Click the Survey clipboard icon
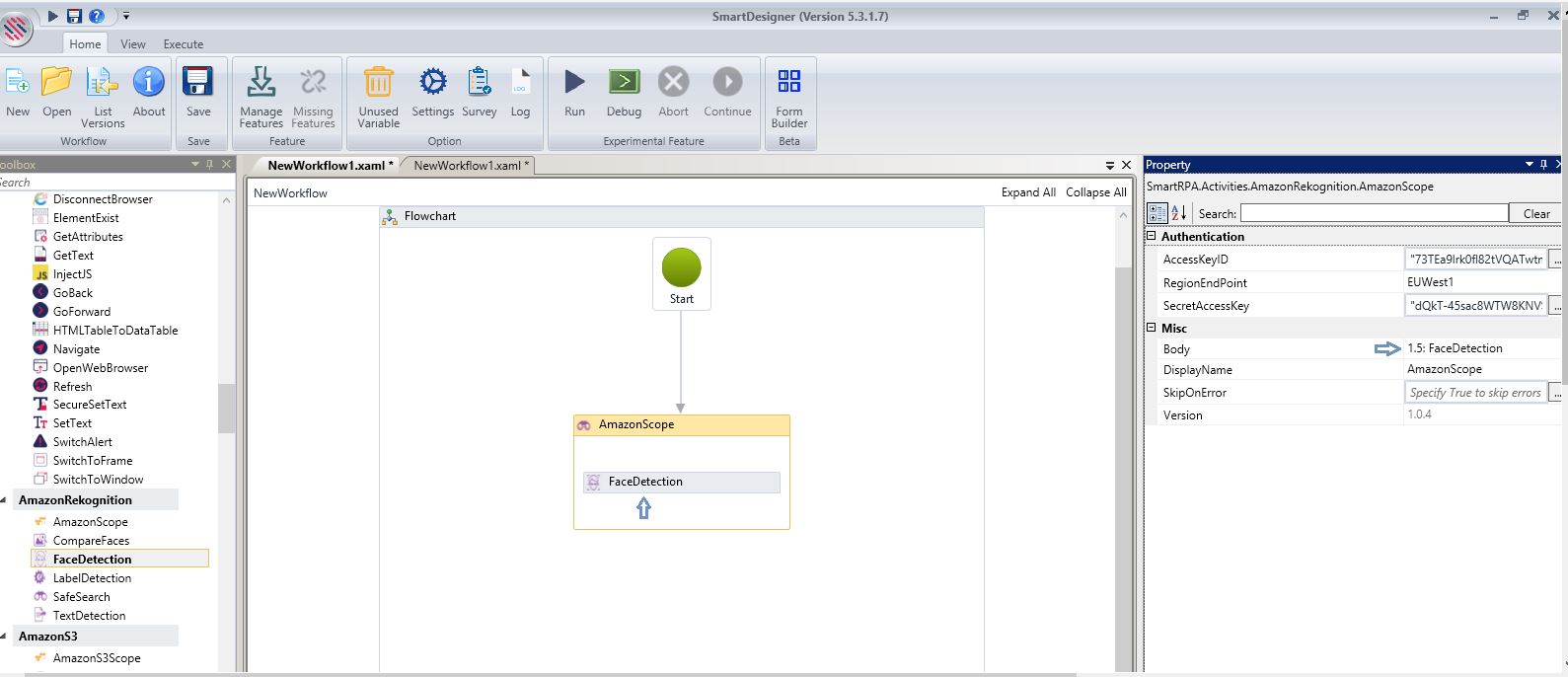 tap(480, 83)
